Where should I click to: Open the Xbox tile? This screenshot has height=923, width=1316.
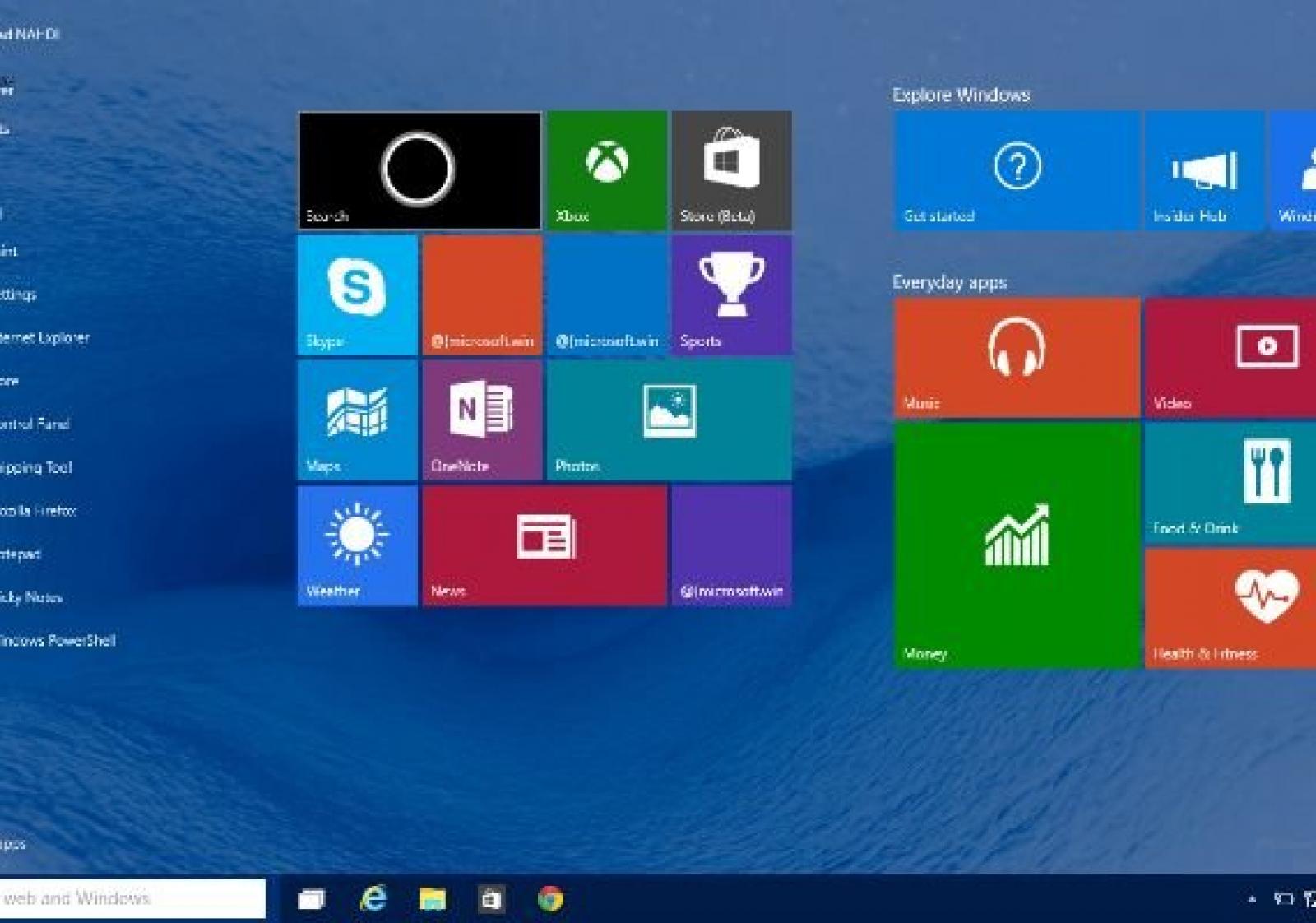click(607, 170)
